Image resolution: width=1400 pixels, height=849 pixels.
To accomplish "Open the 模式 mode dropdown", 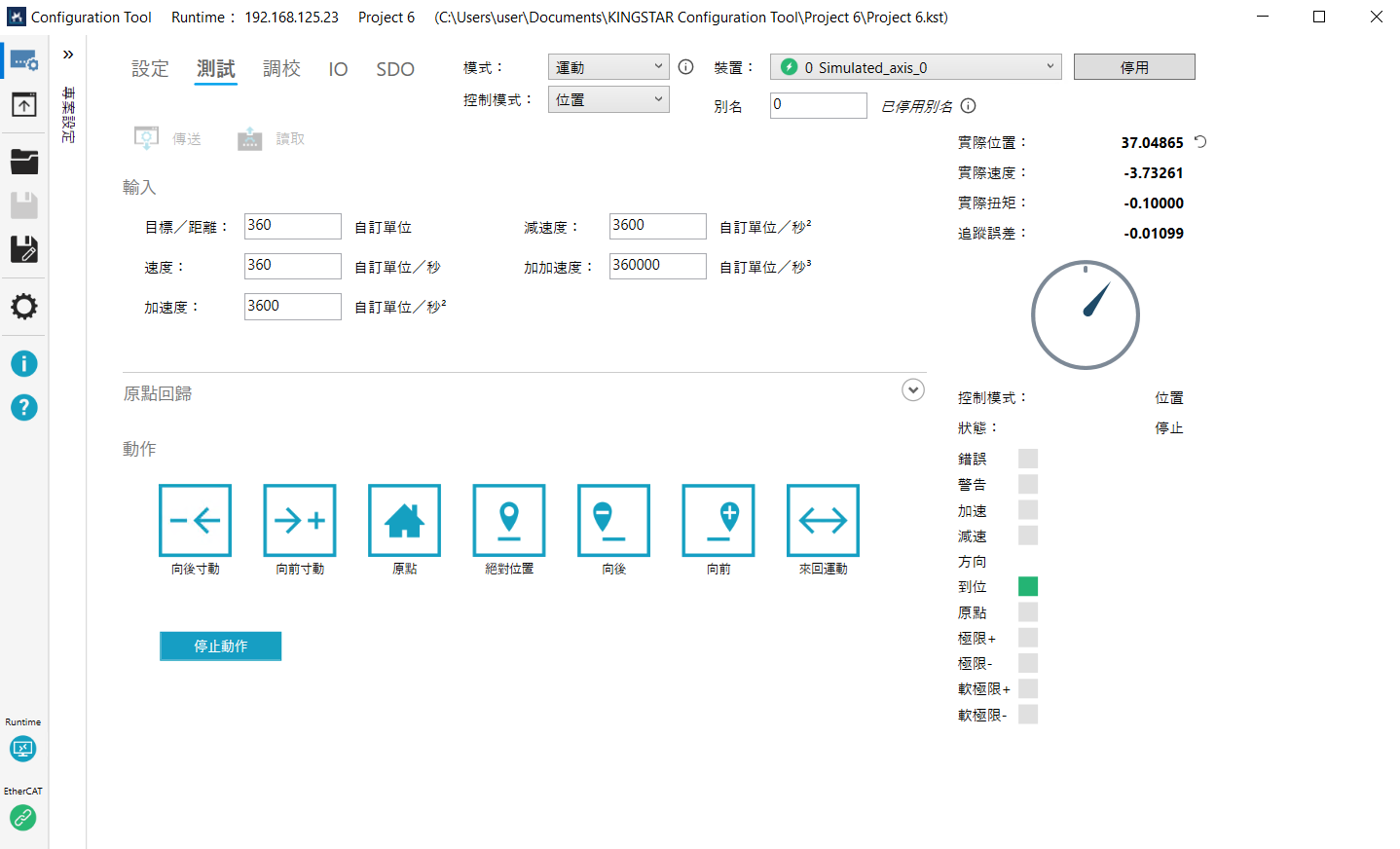I will tap(608, 67).
